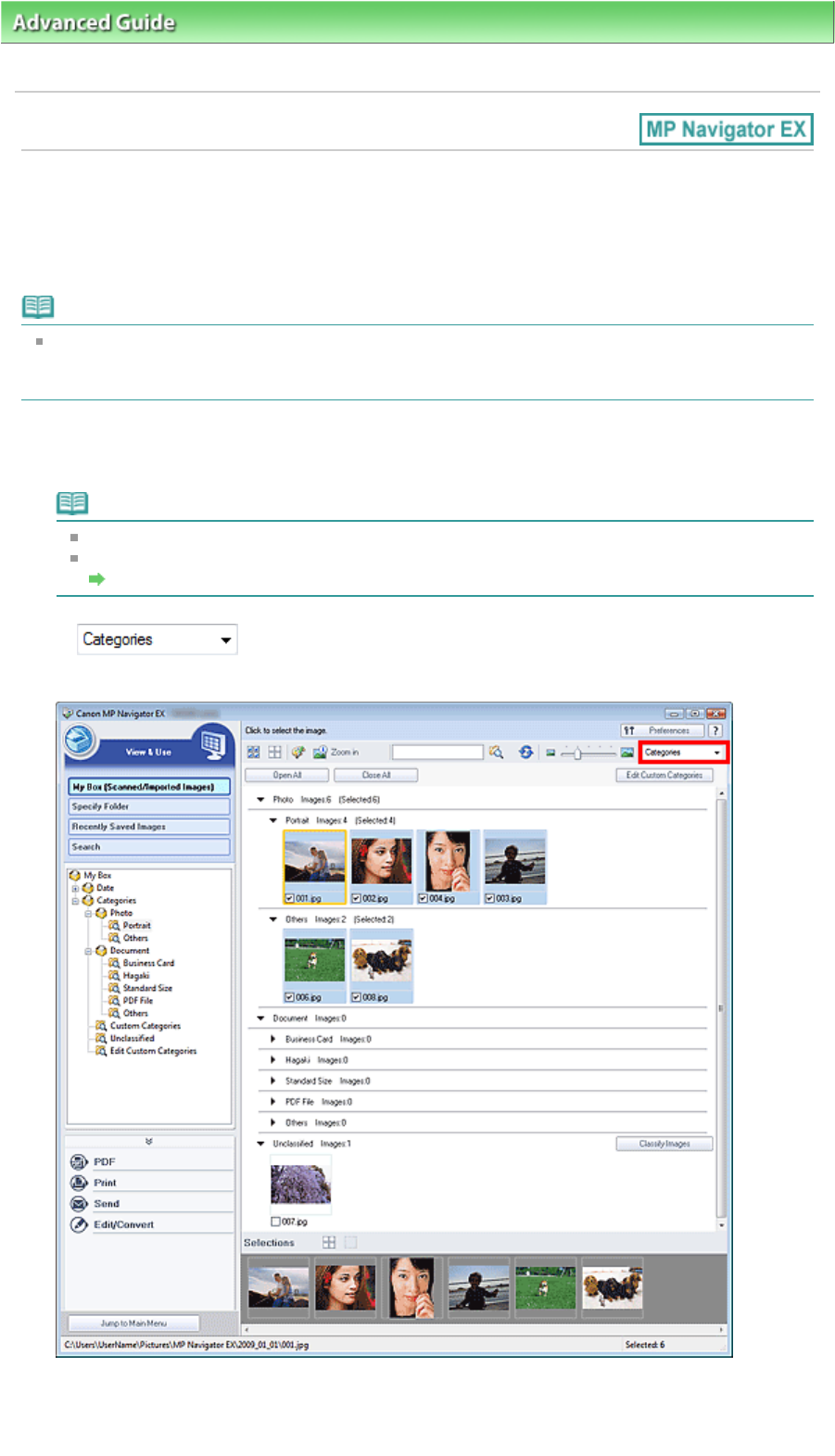The image size is (835, 1456).
Task: Click the greyed icon right of Selections grid
Action: pos(349,1242)
